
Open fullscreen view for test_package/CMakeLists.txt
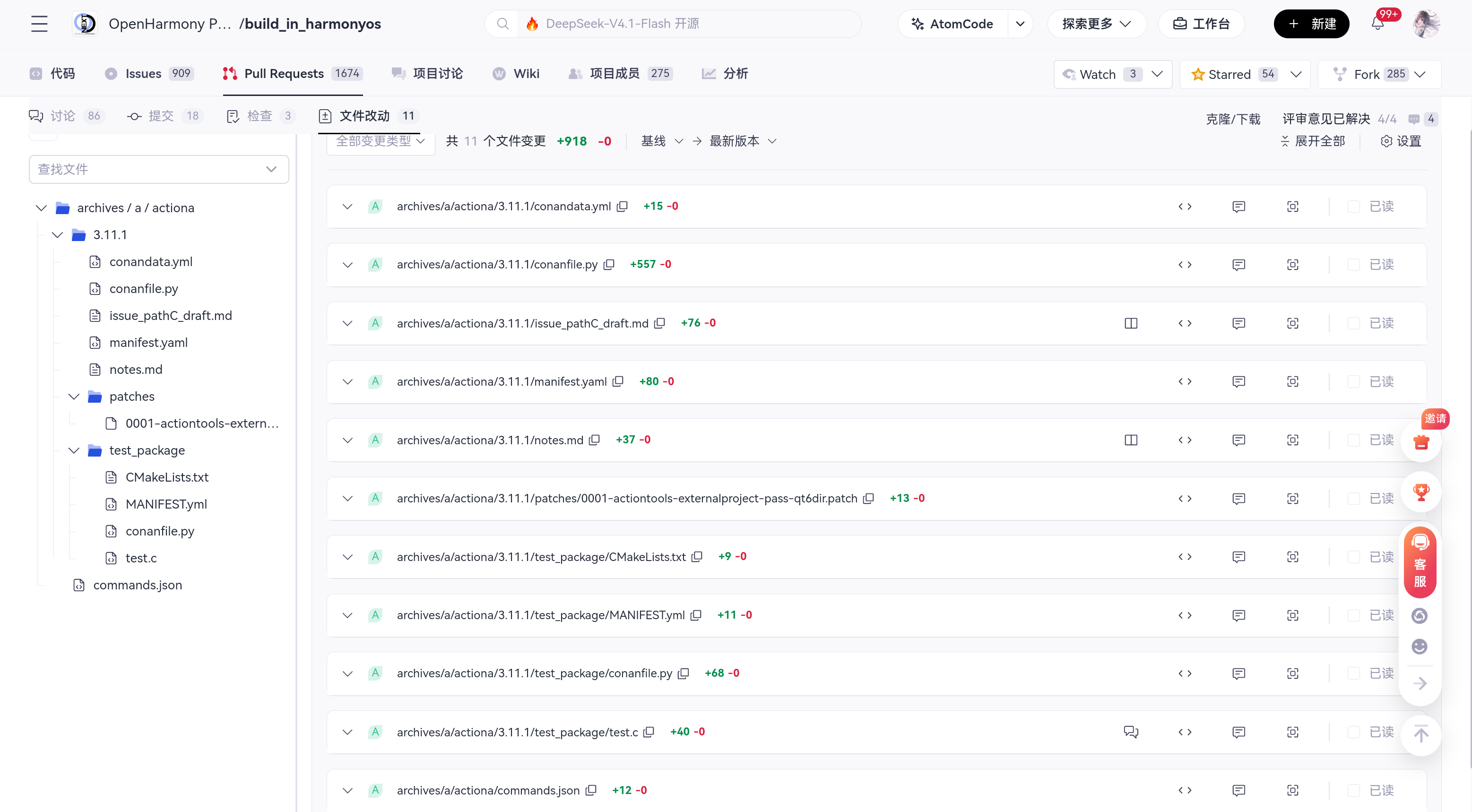(1292, 557)
